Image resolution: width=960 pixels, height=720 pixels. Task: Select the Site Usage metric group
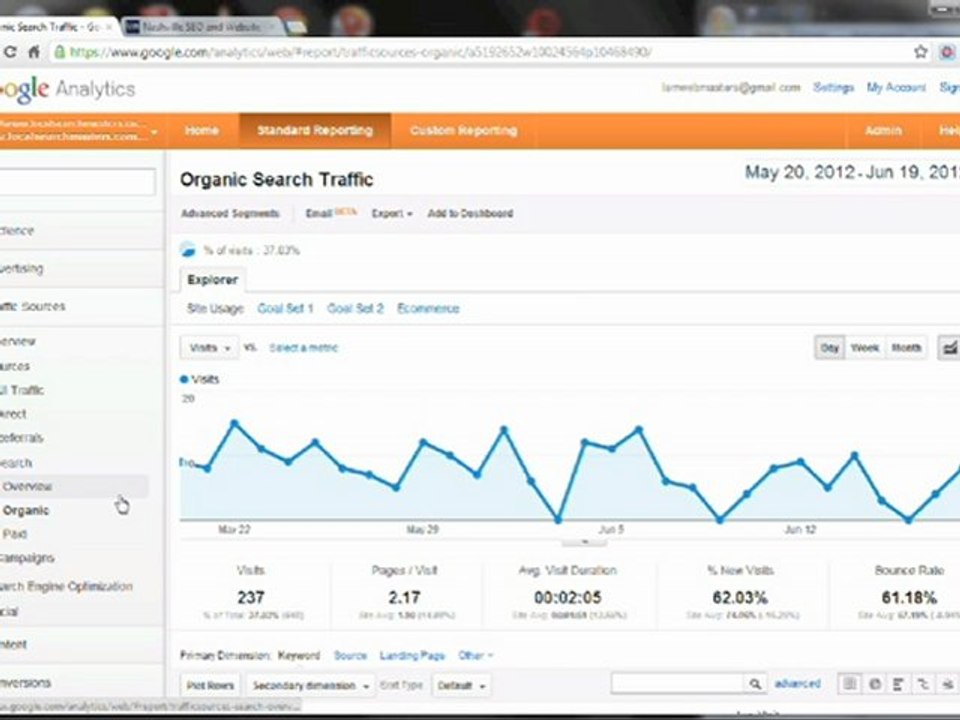[215, 309]
